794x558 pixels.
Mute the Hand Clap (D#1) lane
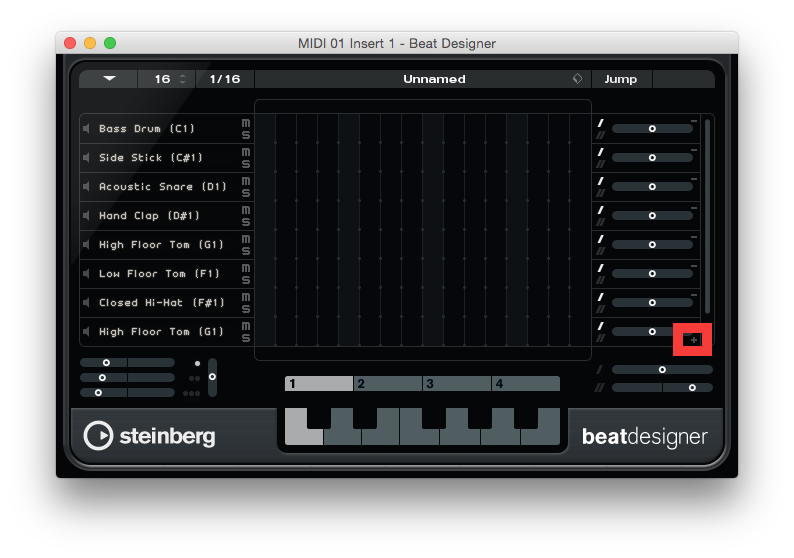(246, 210)
